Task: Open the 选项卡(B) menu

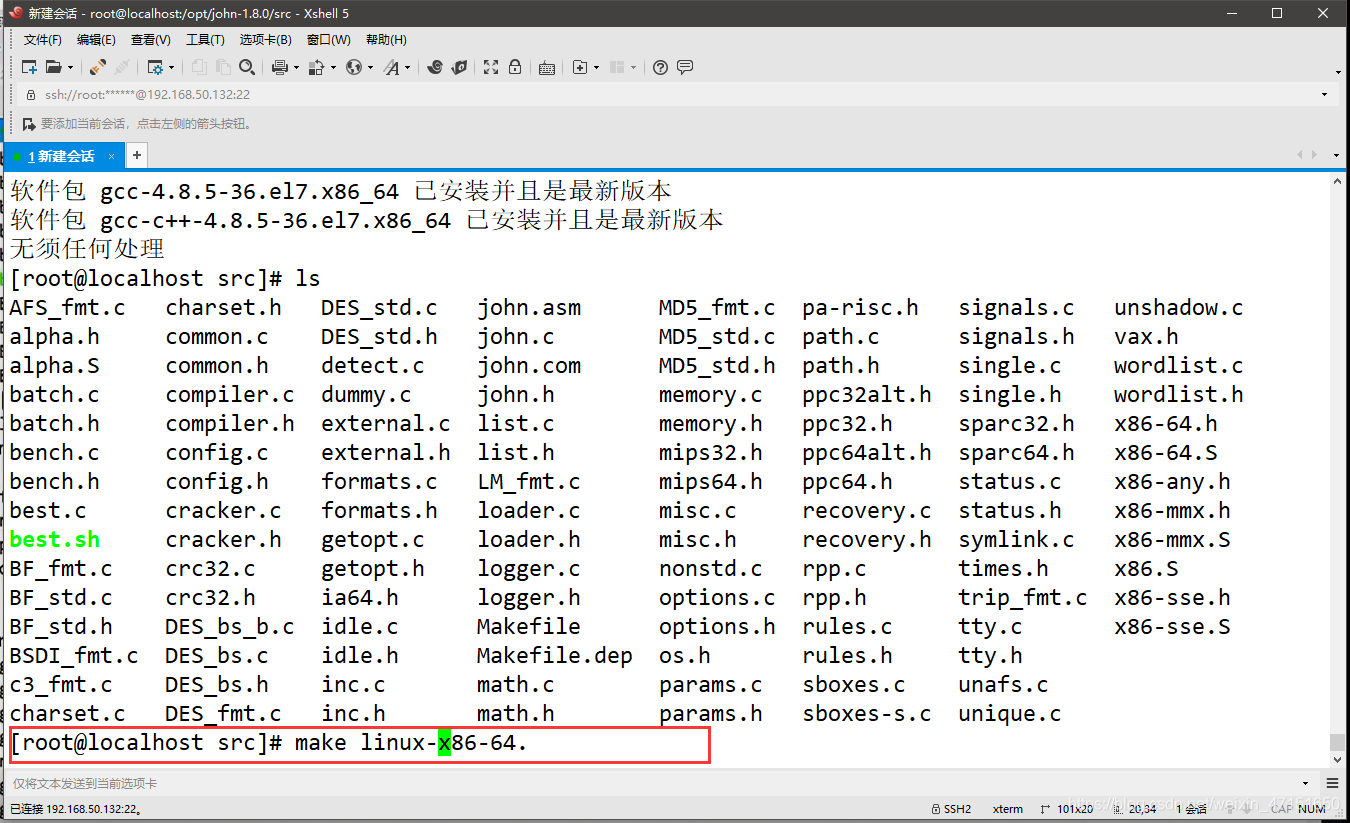Action: coord(266,40)
